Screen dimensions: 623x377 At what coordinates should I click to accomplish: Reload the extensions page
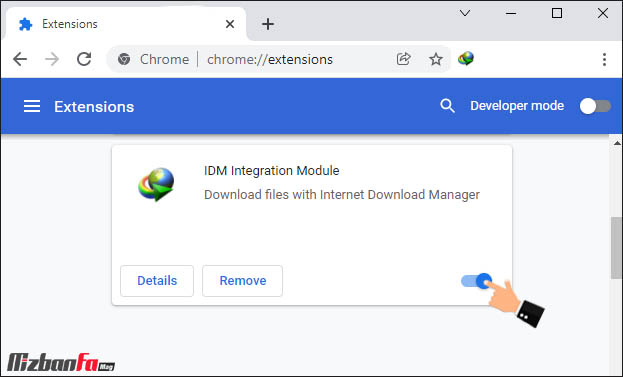[x=84, y=59]
